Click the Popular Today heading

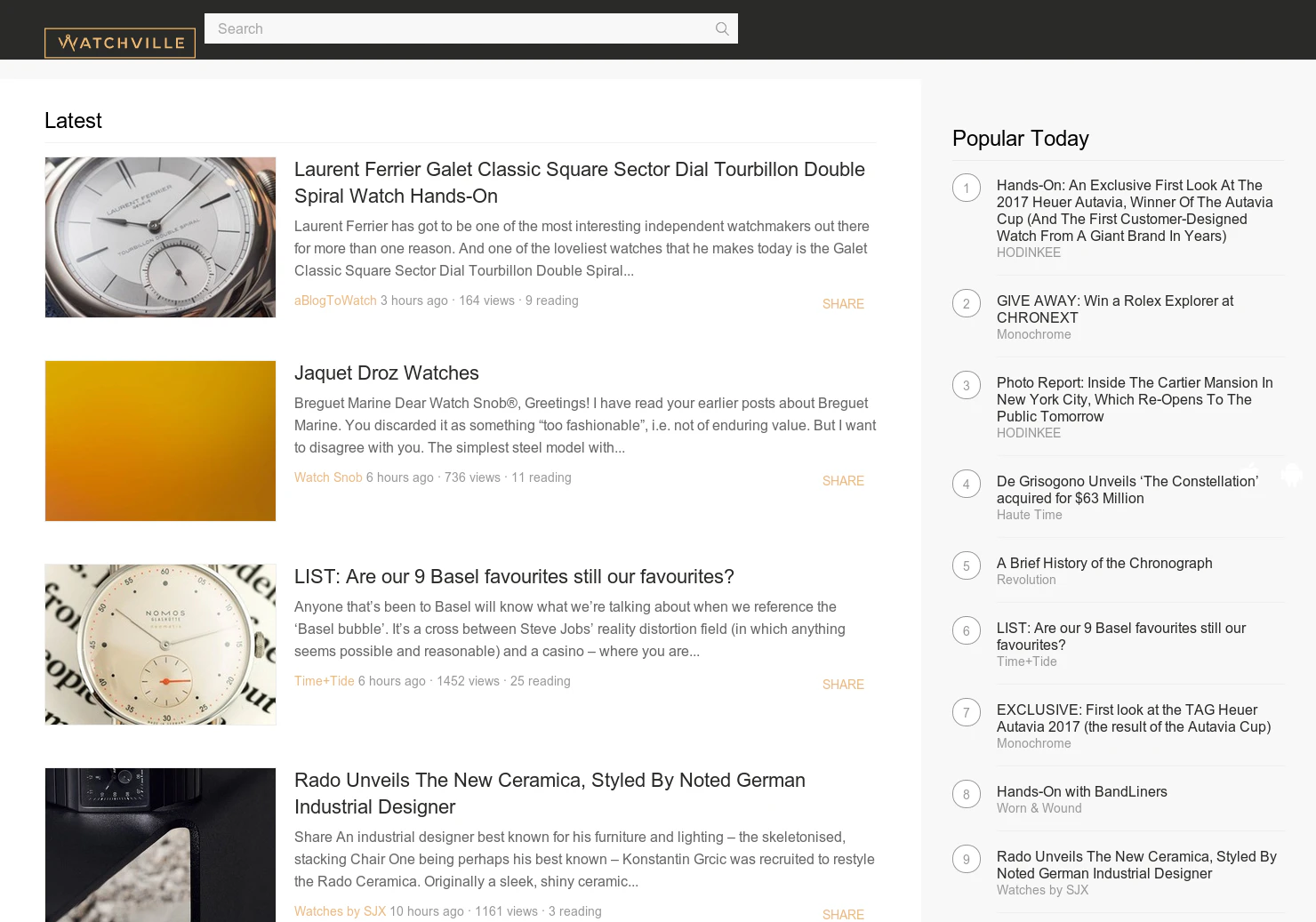tap(1021, 139)
